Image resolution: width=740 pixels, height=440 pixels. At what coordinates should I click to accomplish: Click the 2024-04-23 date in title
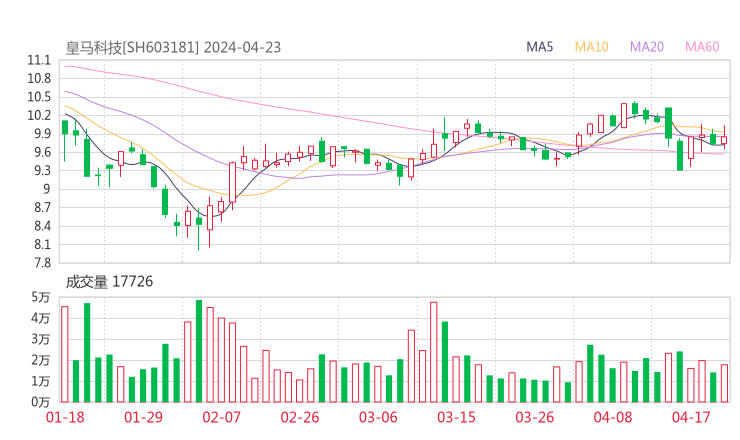point(245,47)
